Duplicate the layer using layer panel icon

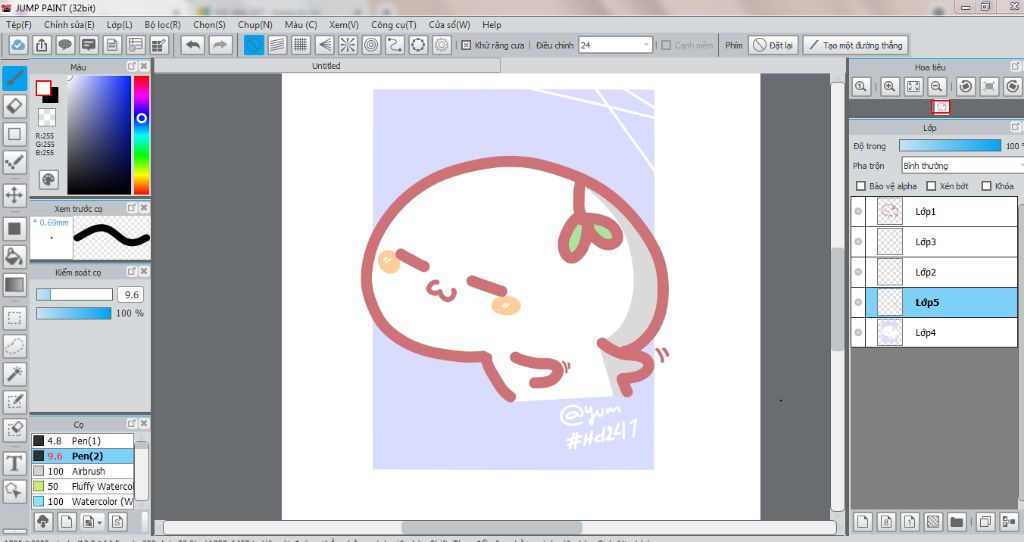[985, 521]
